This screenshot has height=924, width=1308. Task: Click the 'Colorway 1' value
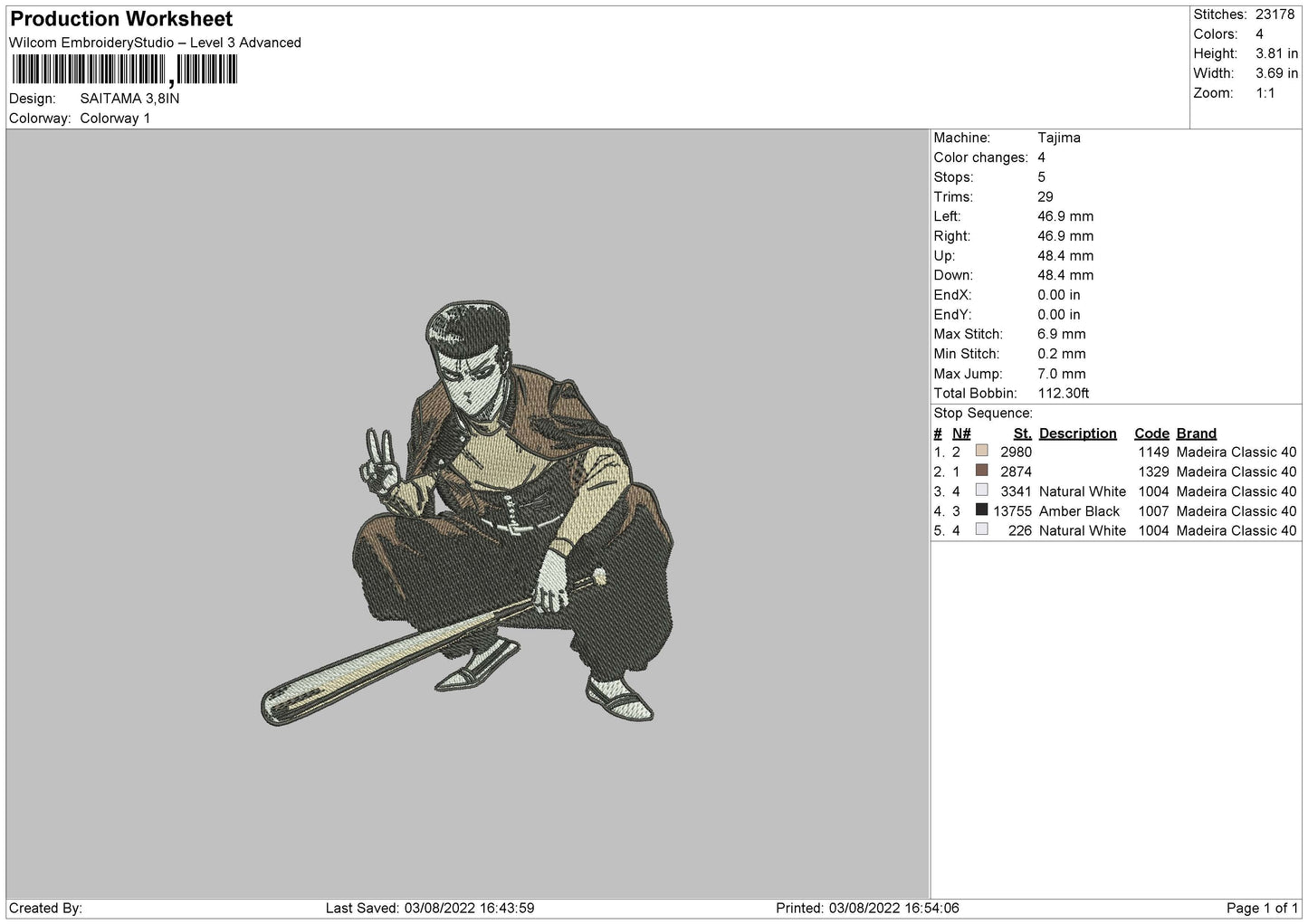115,119
